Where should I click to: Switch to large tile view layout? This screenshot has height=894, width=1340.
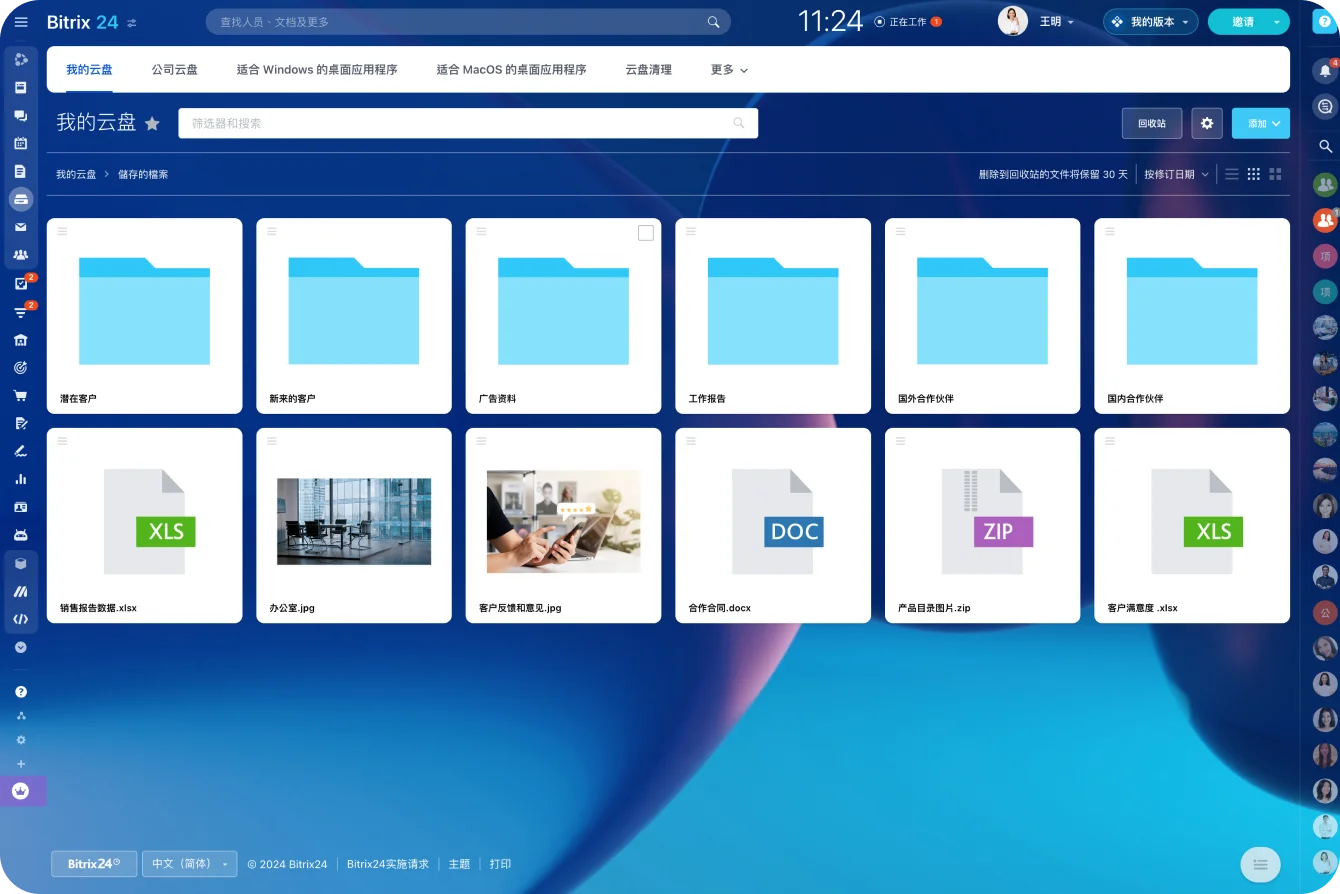click(x=1275, y=173)
